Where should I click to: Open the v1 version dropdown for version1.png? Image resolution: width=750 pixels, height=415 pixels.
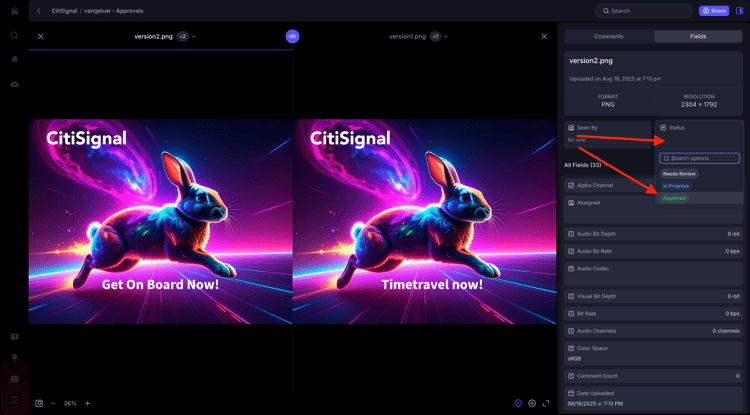click(439, 36)
